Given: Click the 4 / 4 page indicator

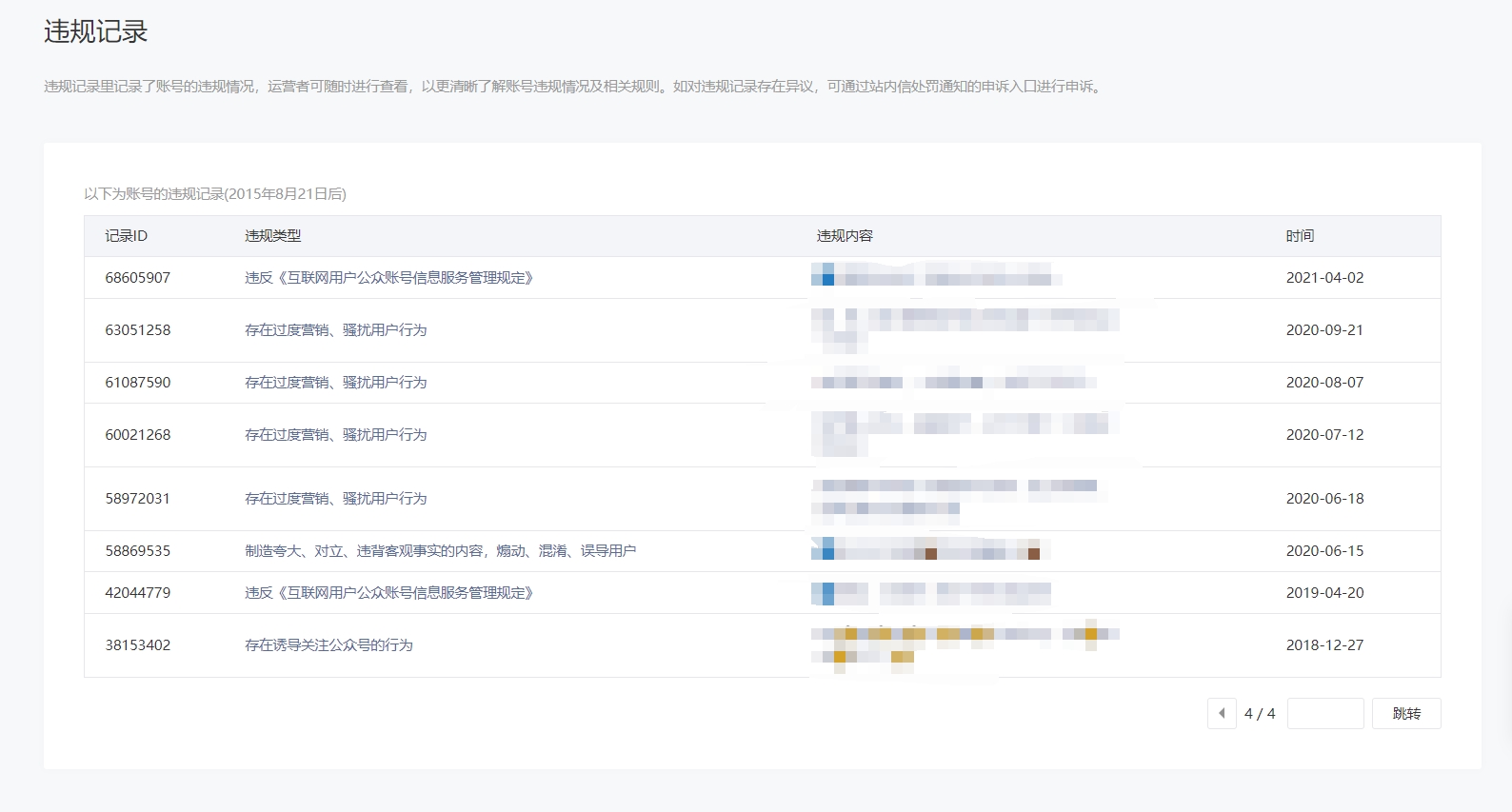Looking at the screenshot, I should click(x=1260, y=713).
